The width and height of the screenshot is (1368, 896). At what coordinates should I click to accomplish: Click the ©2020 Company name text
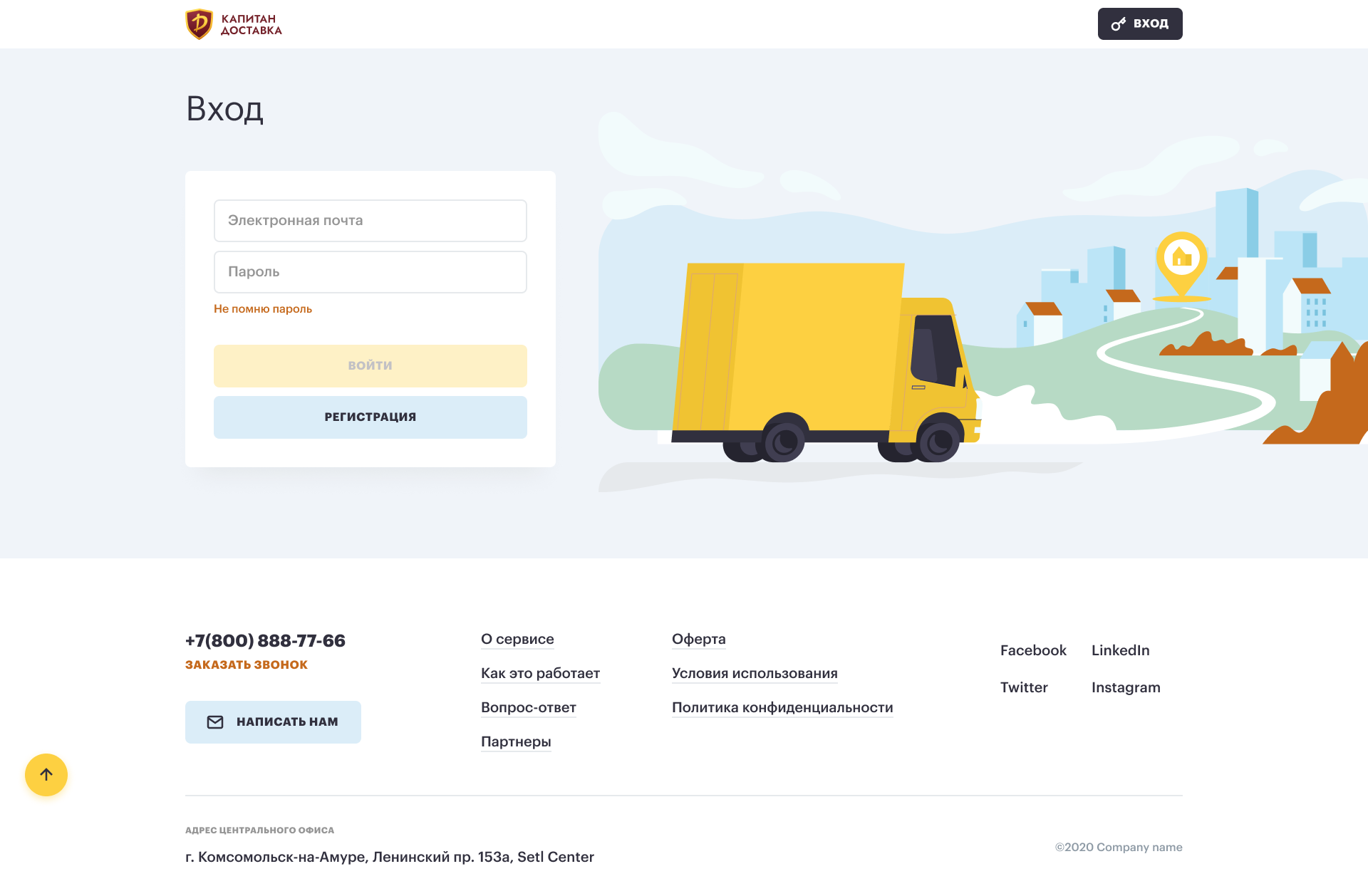tap(1119, 847)
